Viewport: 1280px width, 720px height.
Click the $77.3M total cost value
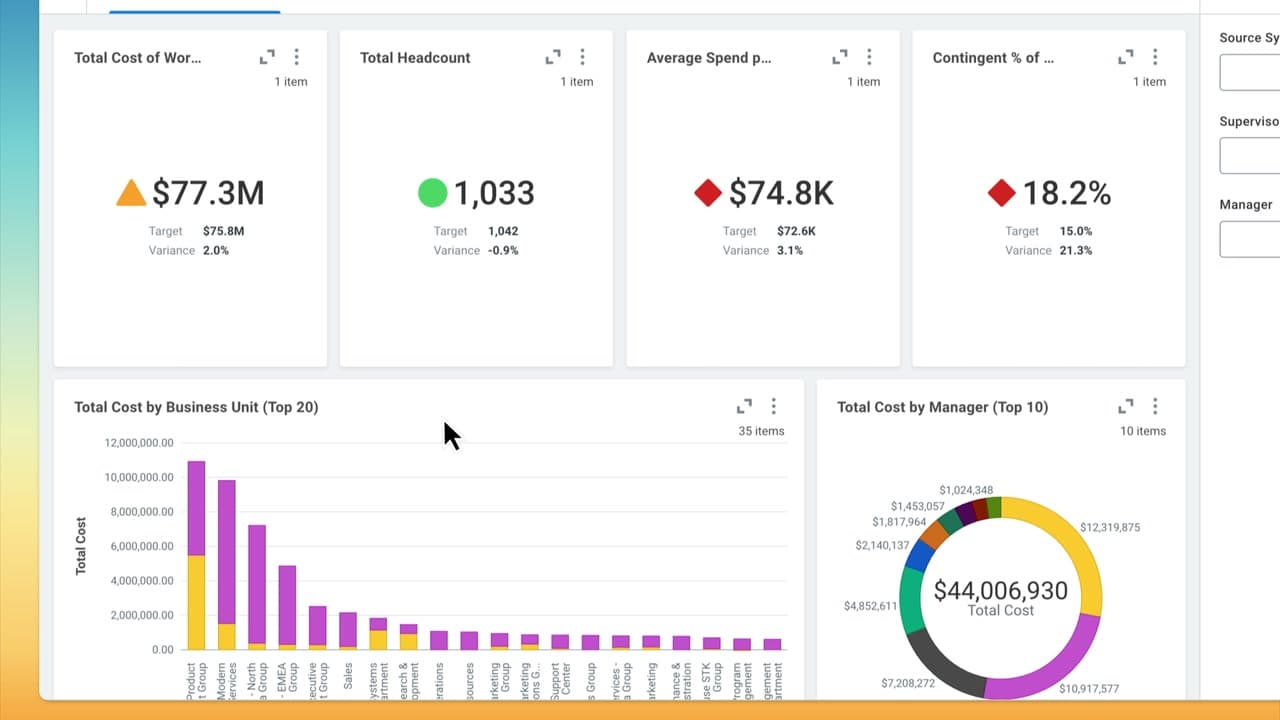click(x=208, y=192)
